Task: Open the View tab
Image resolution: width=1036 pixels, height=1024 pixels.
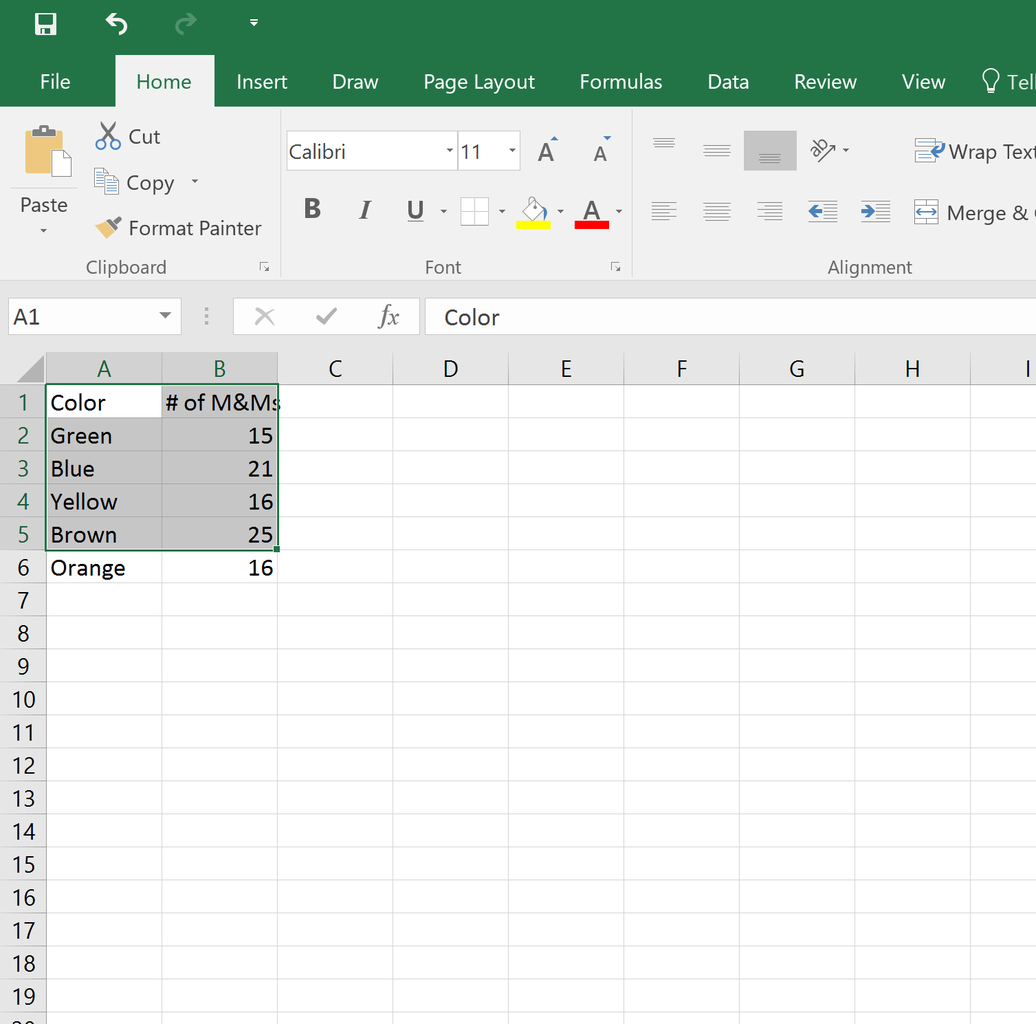Action: coord(923,82)
